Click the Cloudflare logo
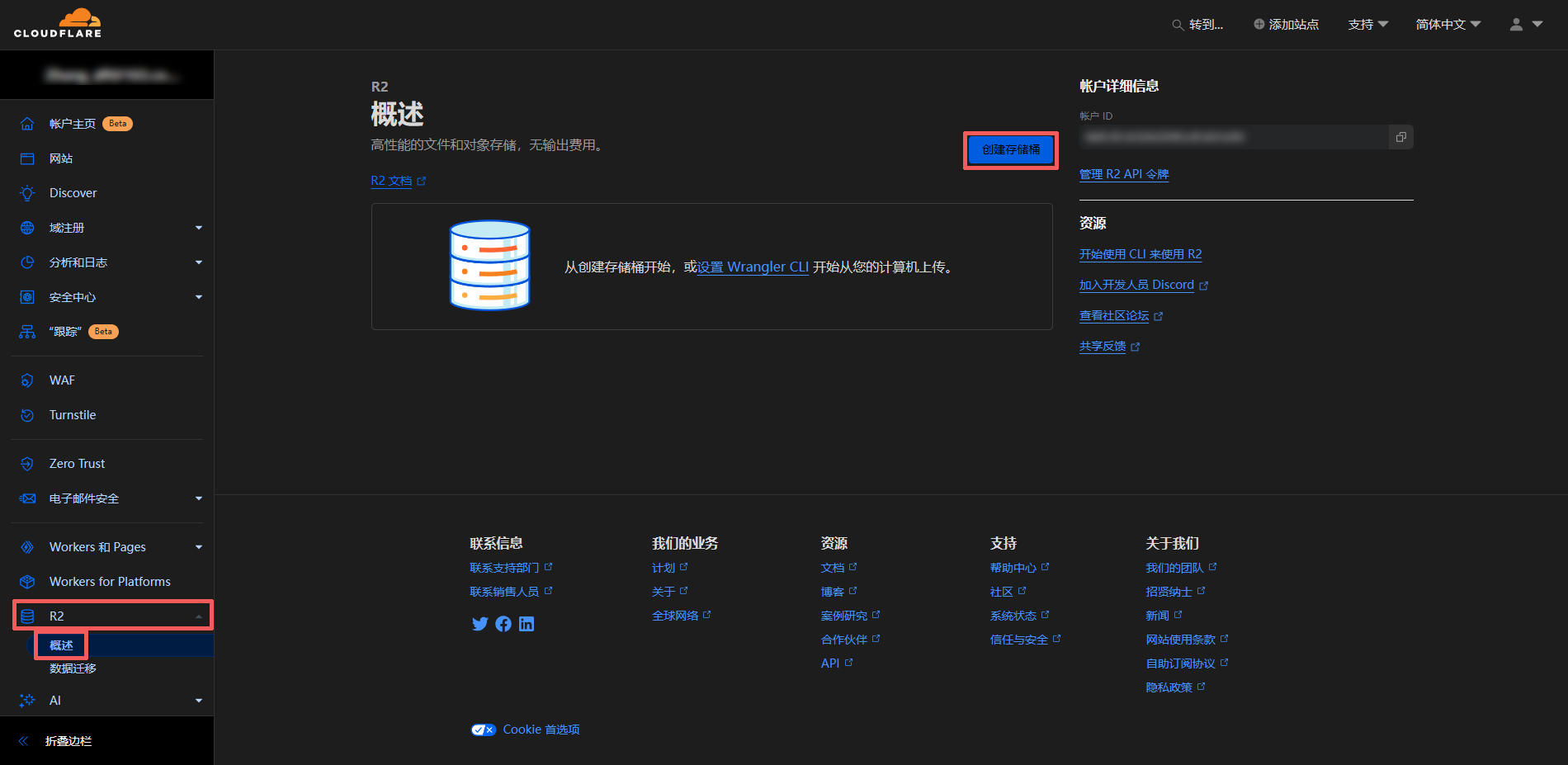 click(58, 24)
